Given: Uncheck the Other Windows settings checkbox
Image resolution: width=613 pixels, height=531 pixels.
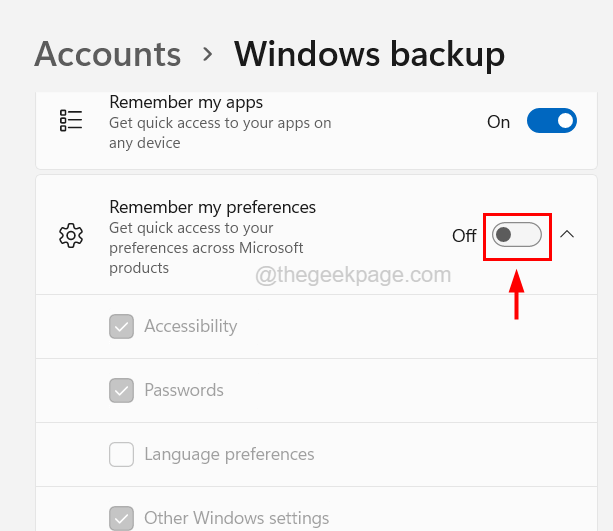Looking at the screenshot, I should [121, 518].
